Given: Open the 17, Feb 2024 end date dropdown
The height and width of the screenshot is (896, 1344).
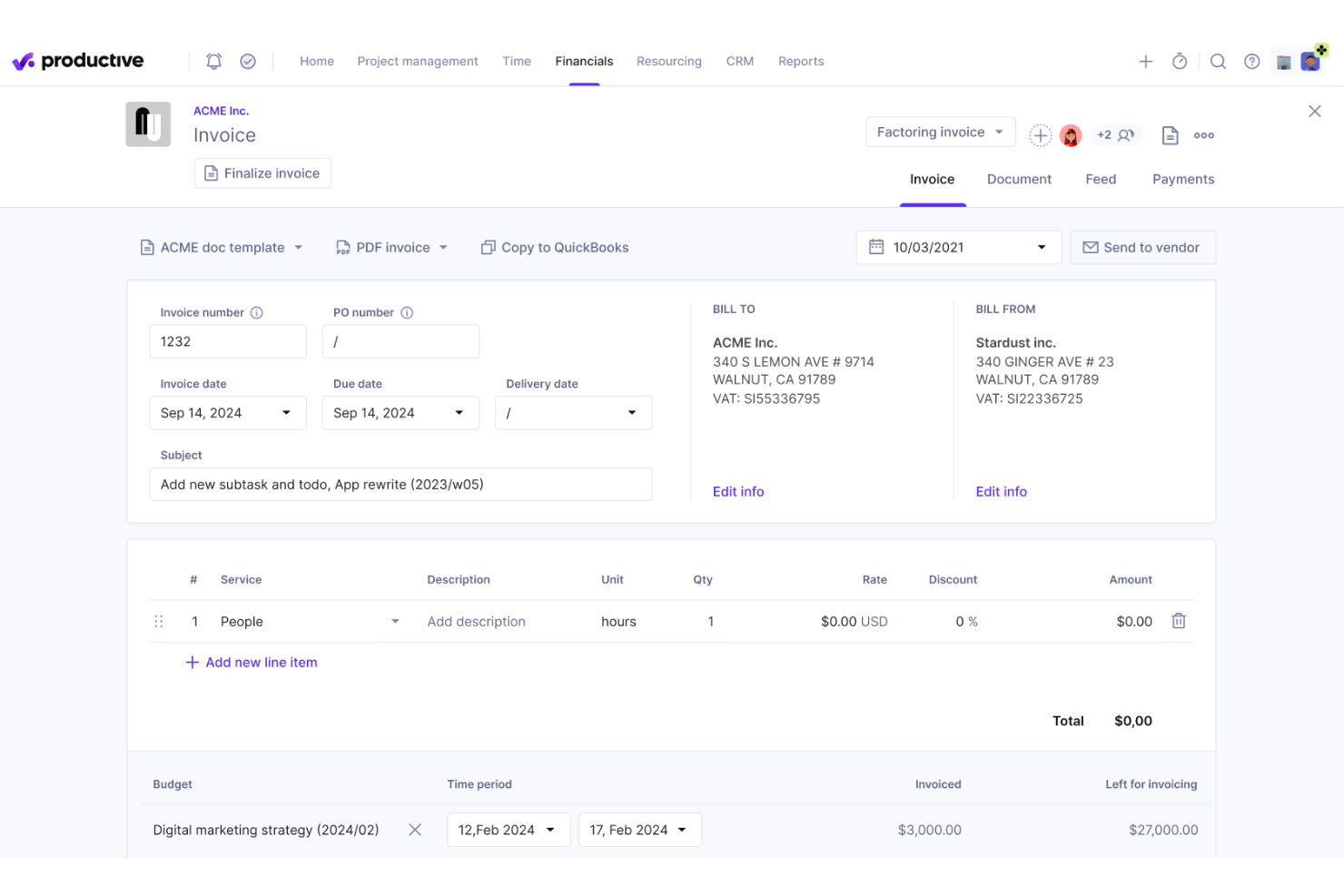Looking at the screenshot, I should coord(640,830).
